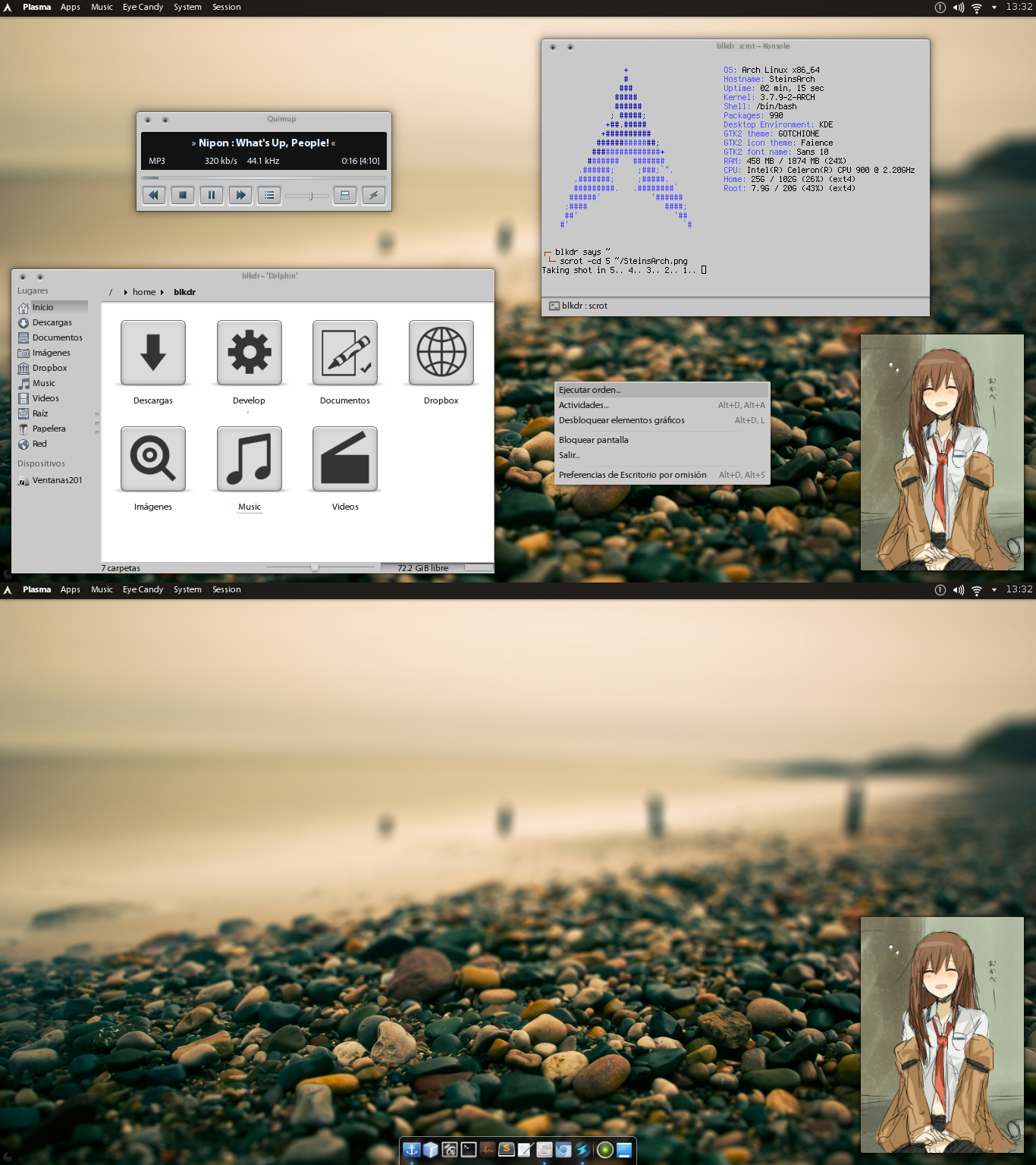
Task: Adjust the Dolphin icon zoom slider
Action: tap(320, 567)
